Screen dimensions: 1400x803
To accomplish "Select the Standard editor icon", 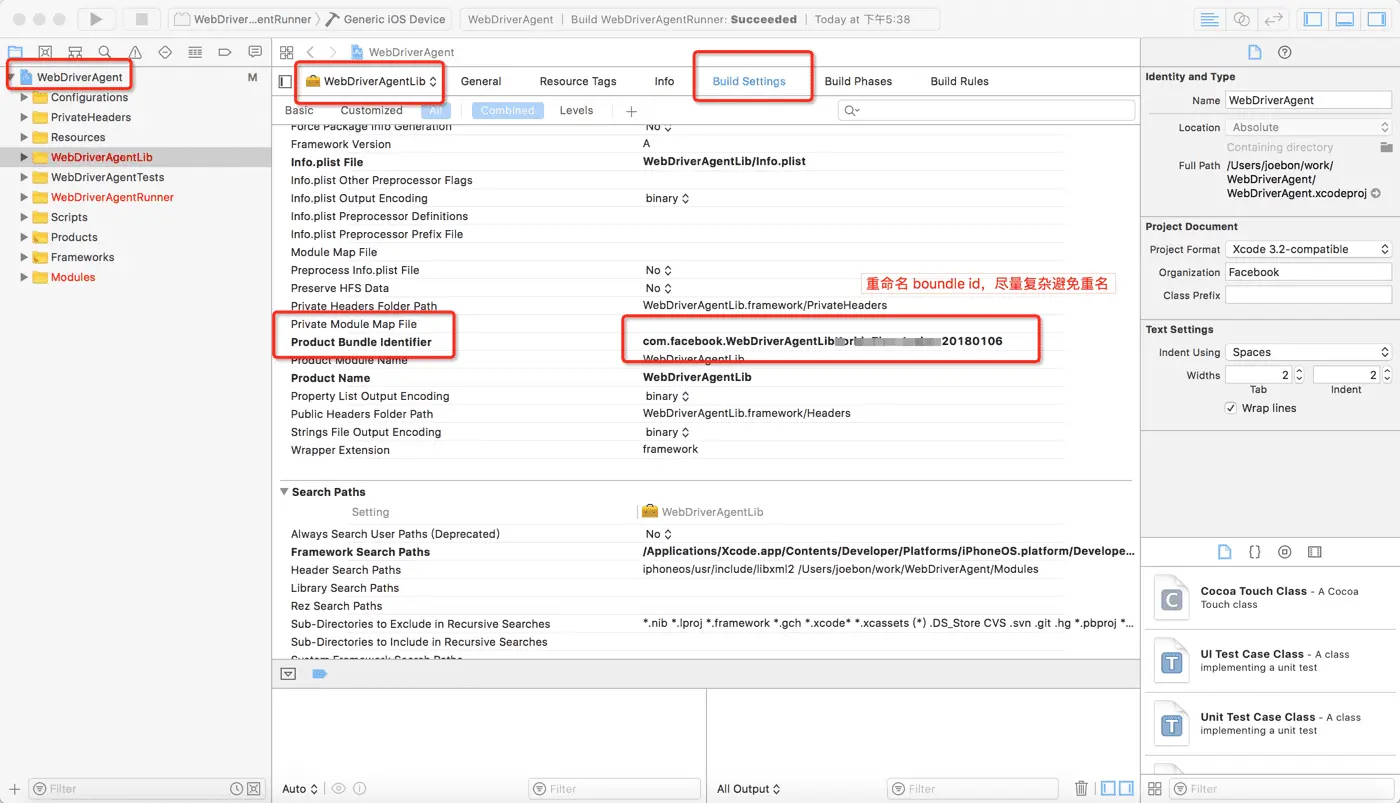I will pos(1210,19).
